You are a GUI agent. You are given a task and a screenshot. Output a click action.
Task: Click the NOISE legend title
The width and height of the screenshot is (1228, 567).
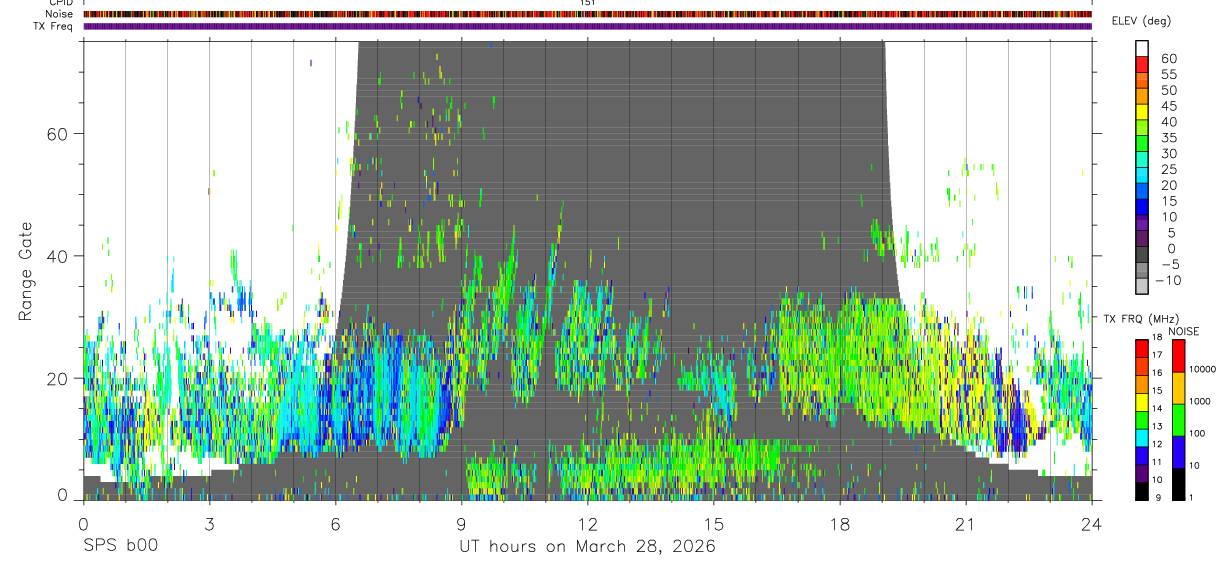1184,331
